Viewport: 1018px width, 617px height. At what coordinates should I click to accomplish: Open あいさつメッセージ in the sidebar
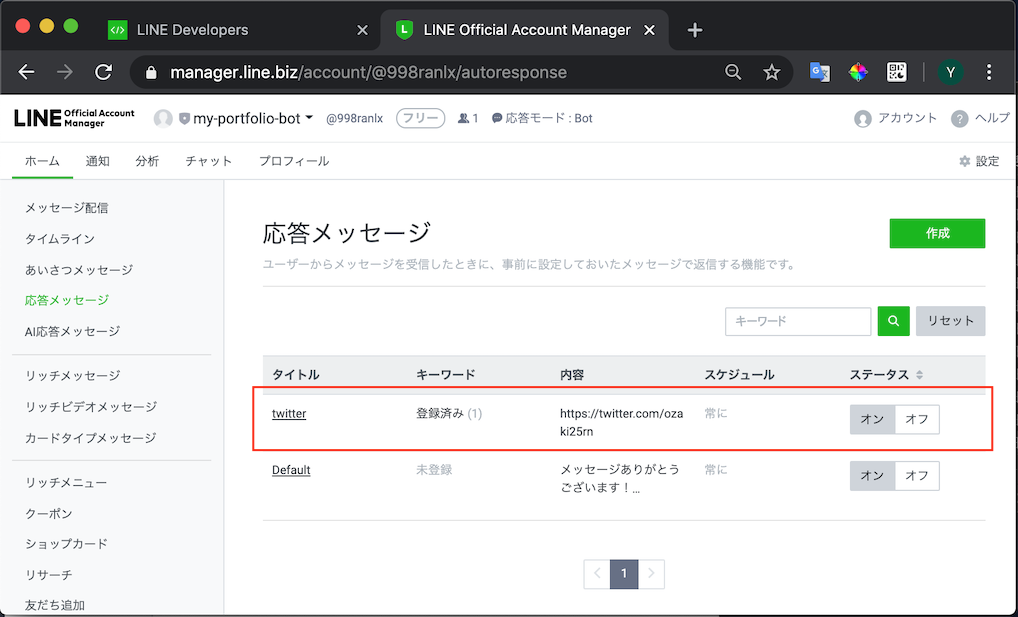[x=79, y=270]
